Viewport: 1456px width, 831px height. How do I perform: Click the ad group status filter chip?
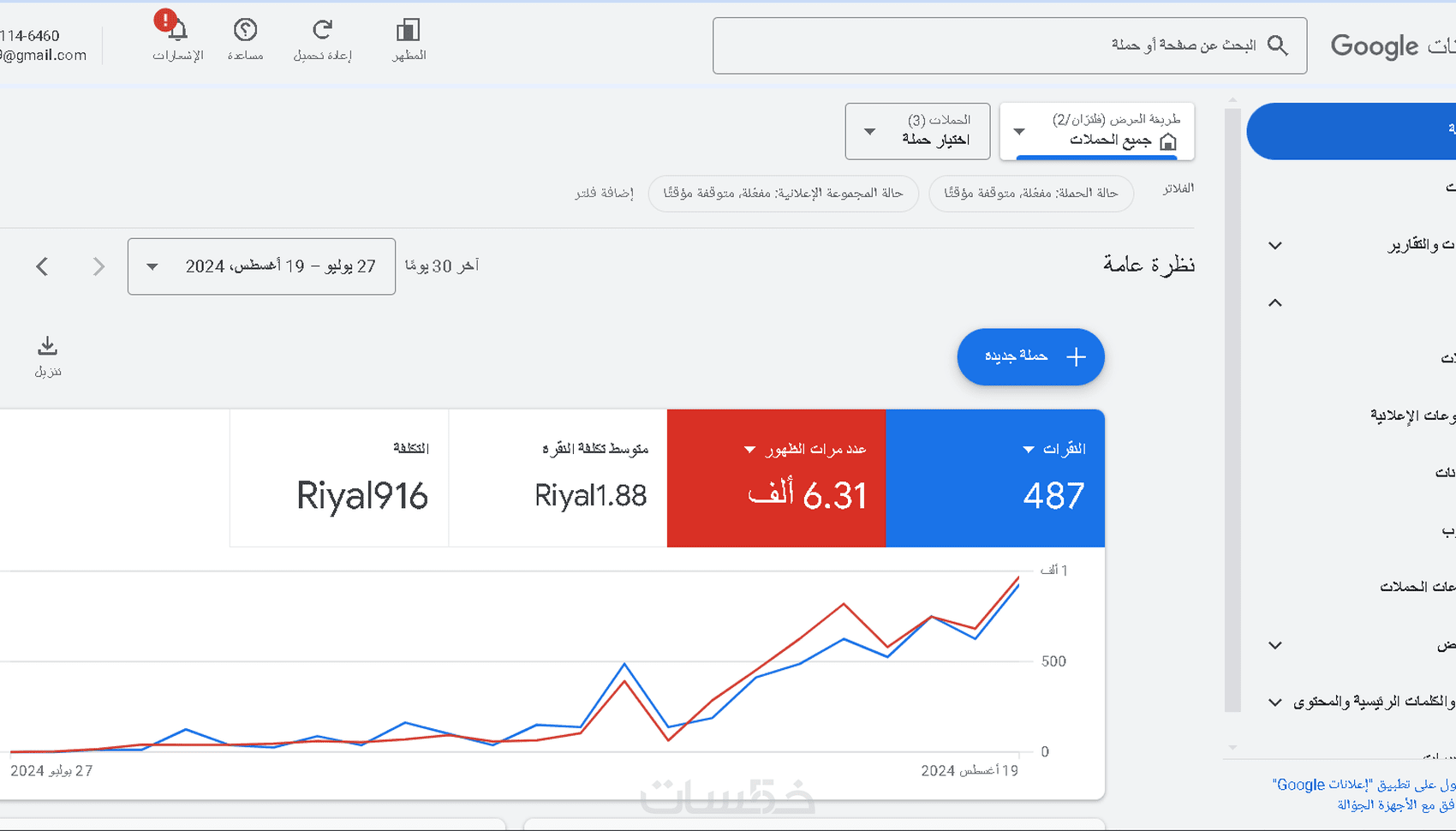pos(783,193)
